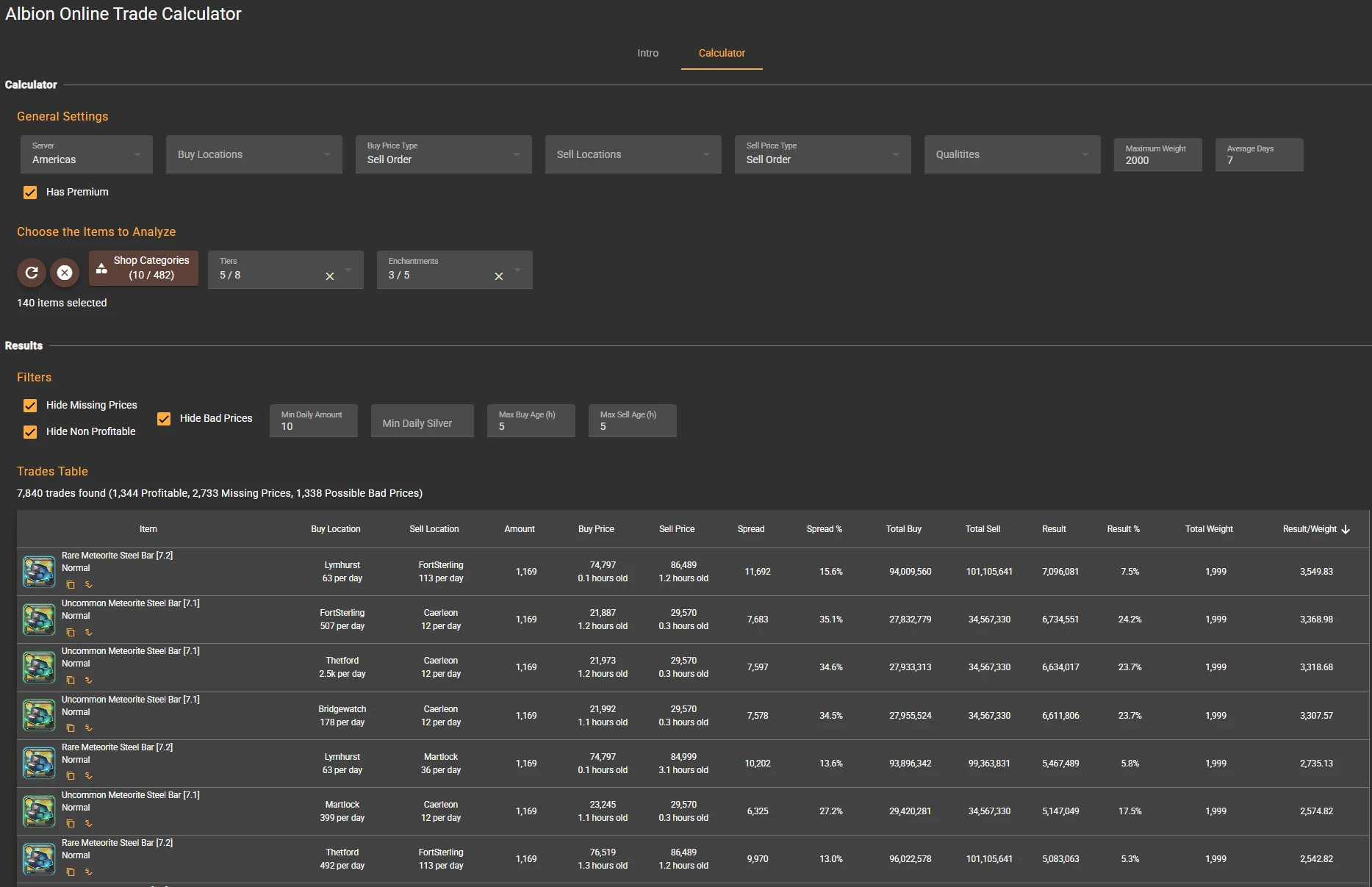Open the Server dropdown showing Americas
The height and width of the screenshot is (887, 1372).
point(86,154)
